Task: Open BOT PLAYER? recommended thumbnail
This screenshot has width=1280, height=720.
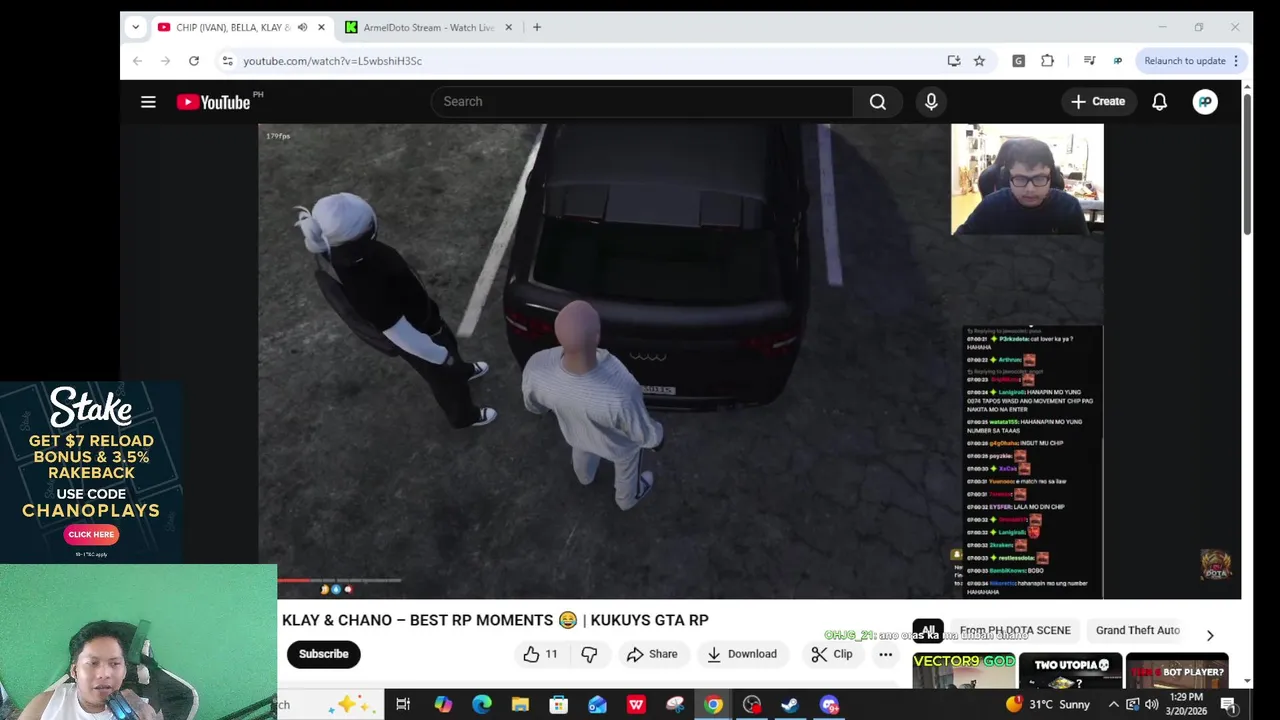Action: tap(1177, 671)
